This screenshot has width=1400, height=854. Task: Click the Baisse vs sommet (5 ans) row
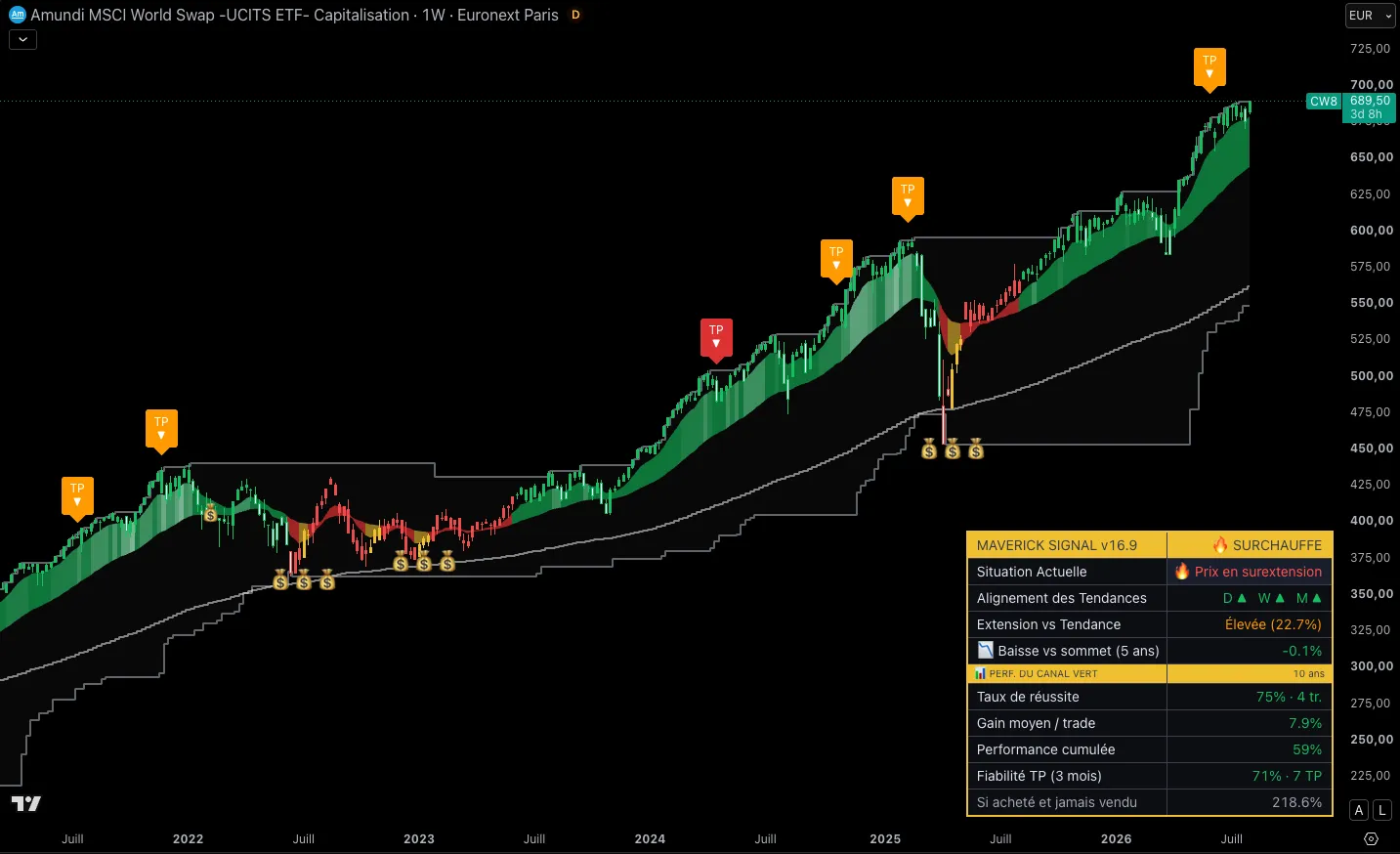[1150, 651]
